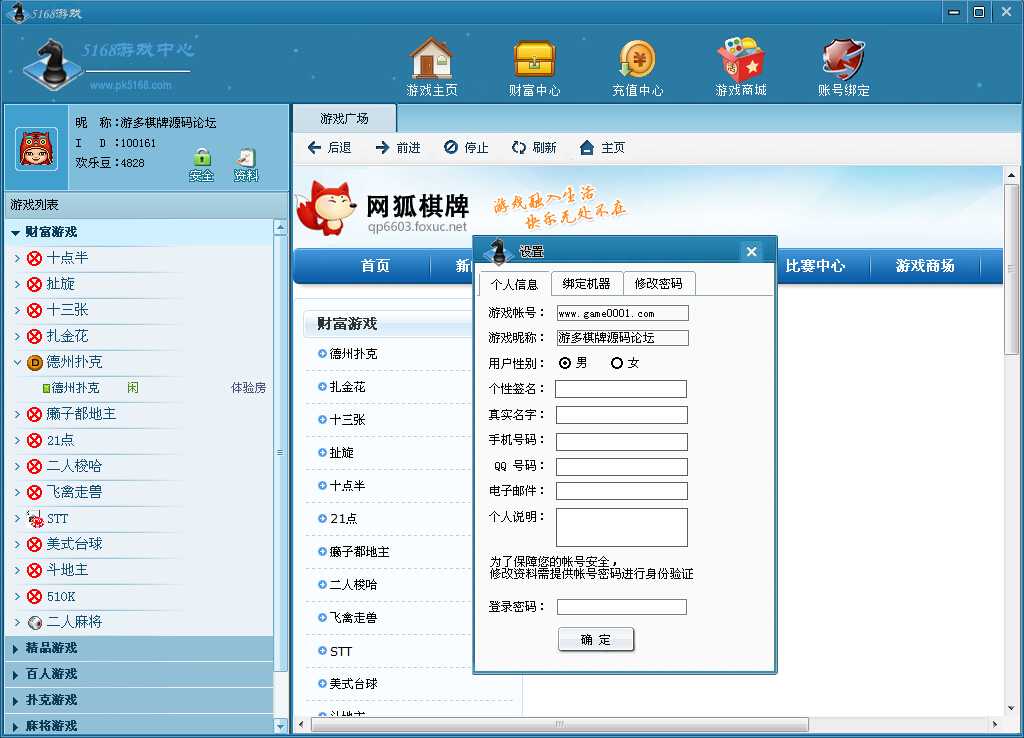Screen dimensions: 1024x738
Task: Open the 飞禽走兽 link on the web page
Action: coord(353,618)
